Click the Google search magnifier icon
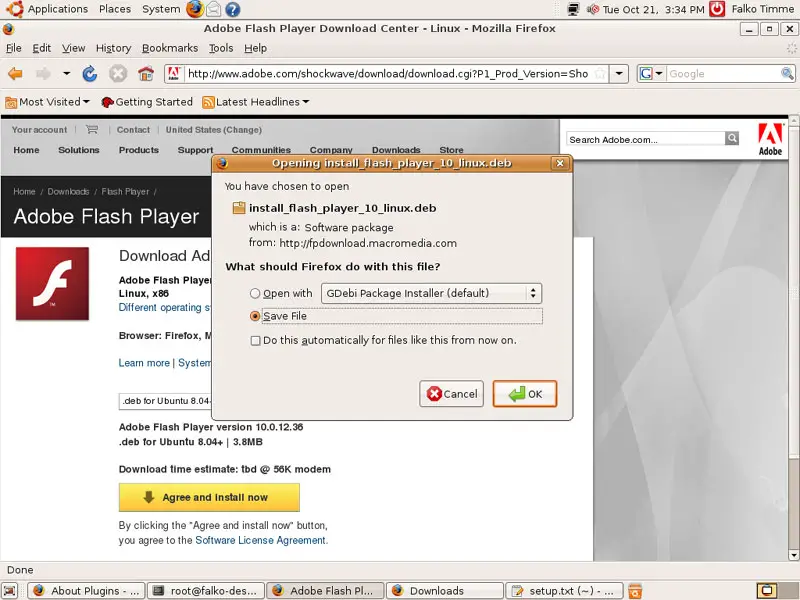Screen dimensions: 800x600 pyautogui.click(x=787, y=74)
